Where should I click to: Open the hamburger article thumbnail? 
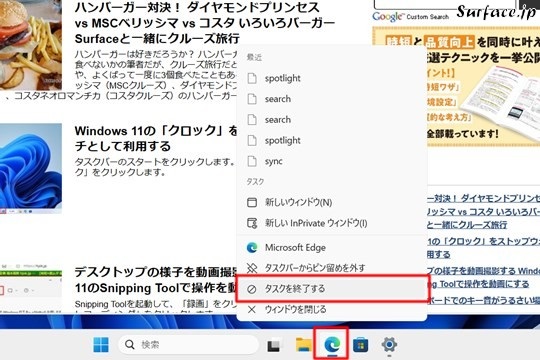31,45
